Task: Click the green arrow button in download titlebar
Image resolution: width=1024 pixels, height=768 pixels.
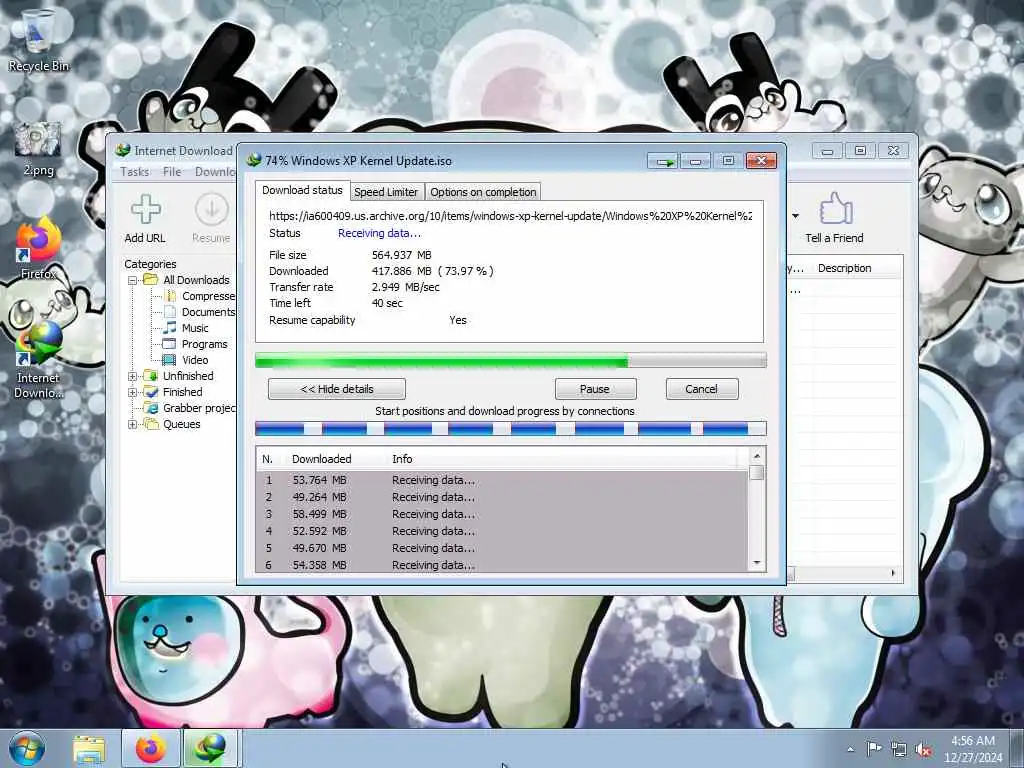Action: (x=664, y=161)
